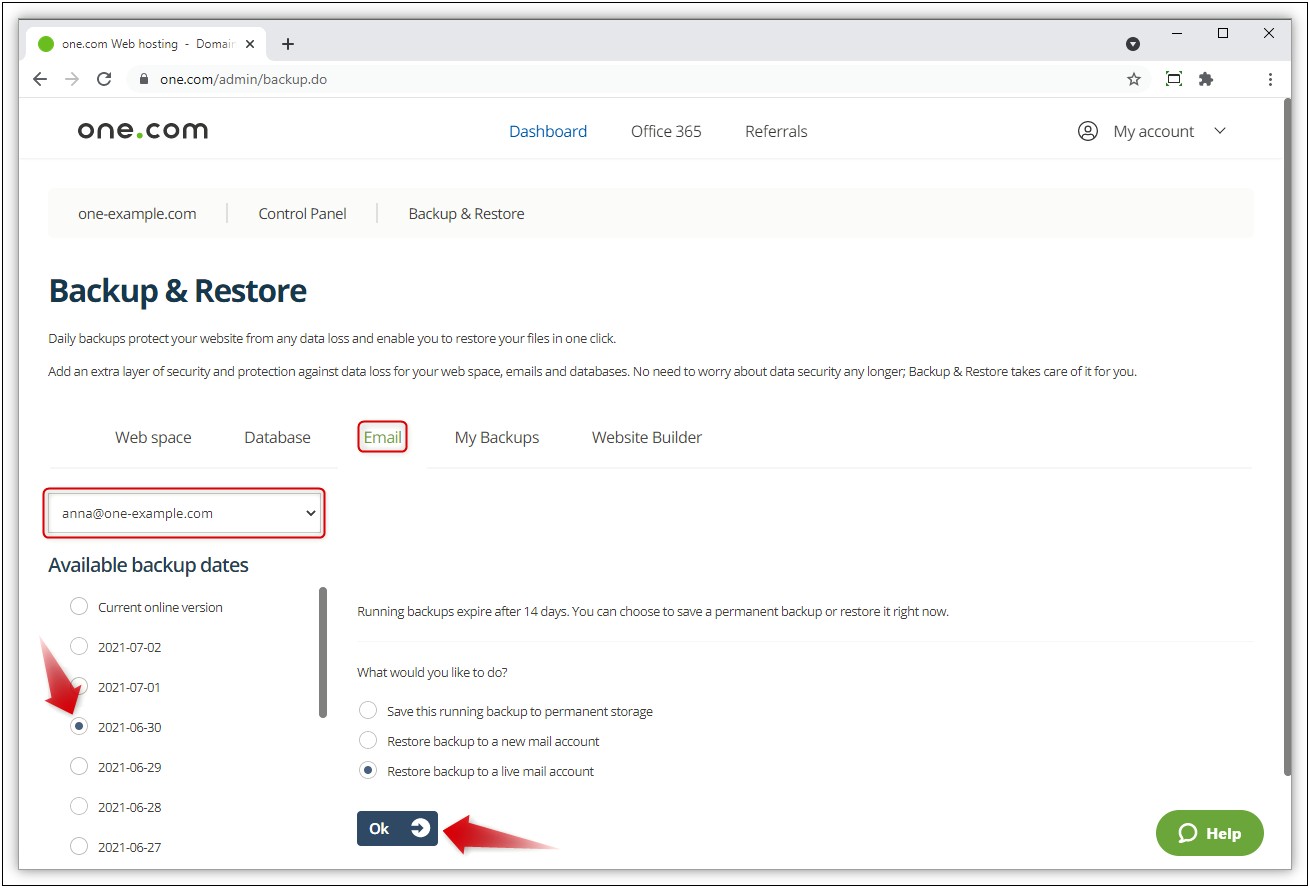Click Backup & Restore breadcrumb link
The image size is (1310, 888).
click(466, 213)
